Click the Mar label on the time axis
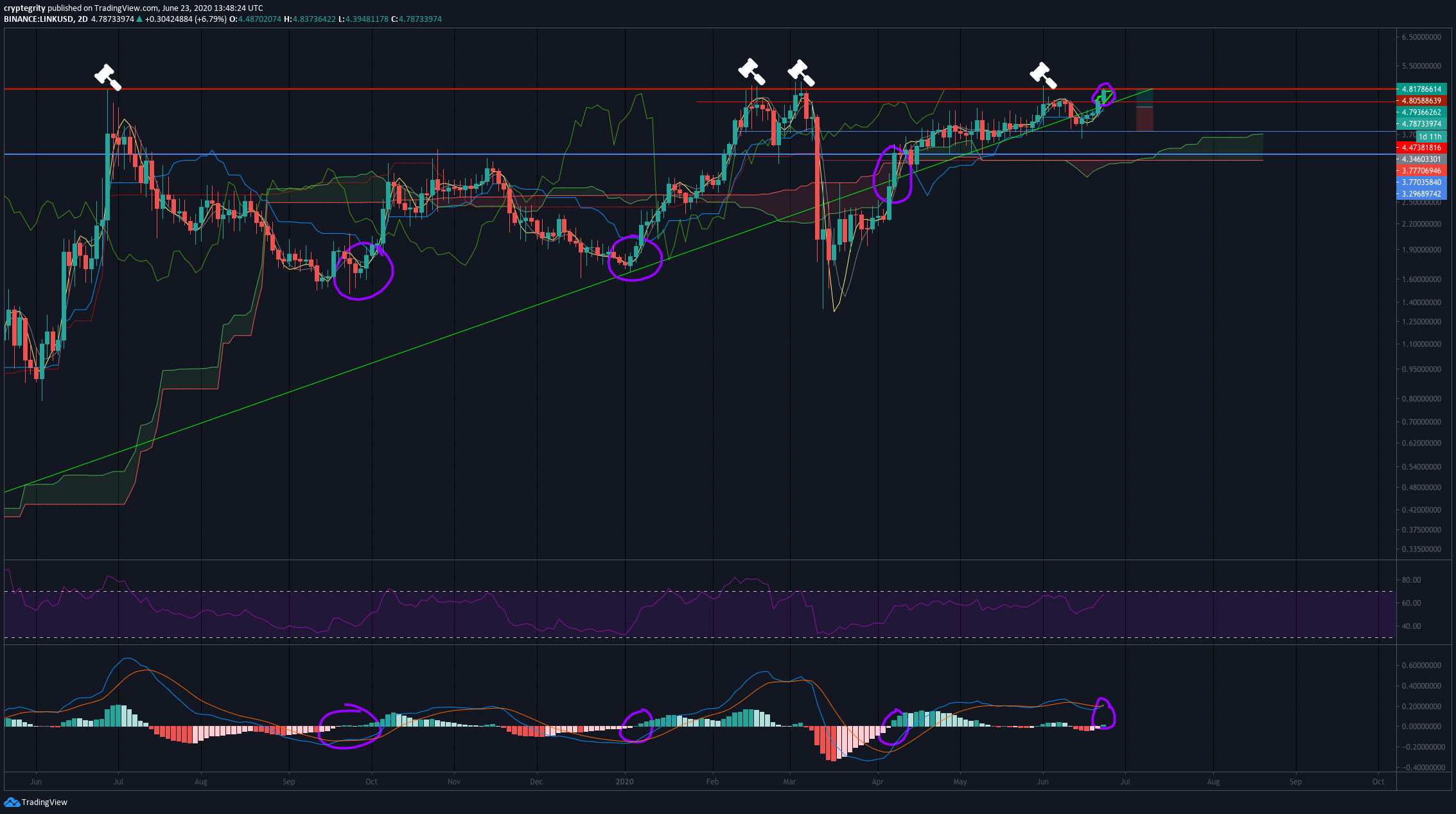Image resolution: width=1456 pixels, height=814 pixels. pos(789,782)
